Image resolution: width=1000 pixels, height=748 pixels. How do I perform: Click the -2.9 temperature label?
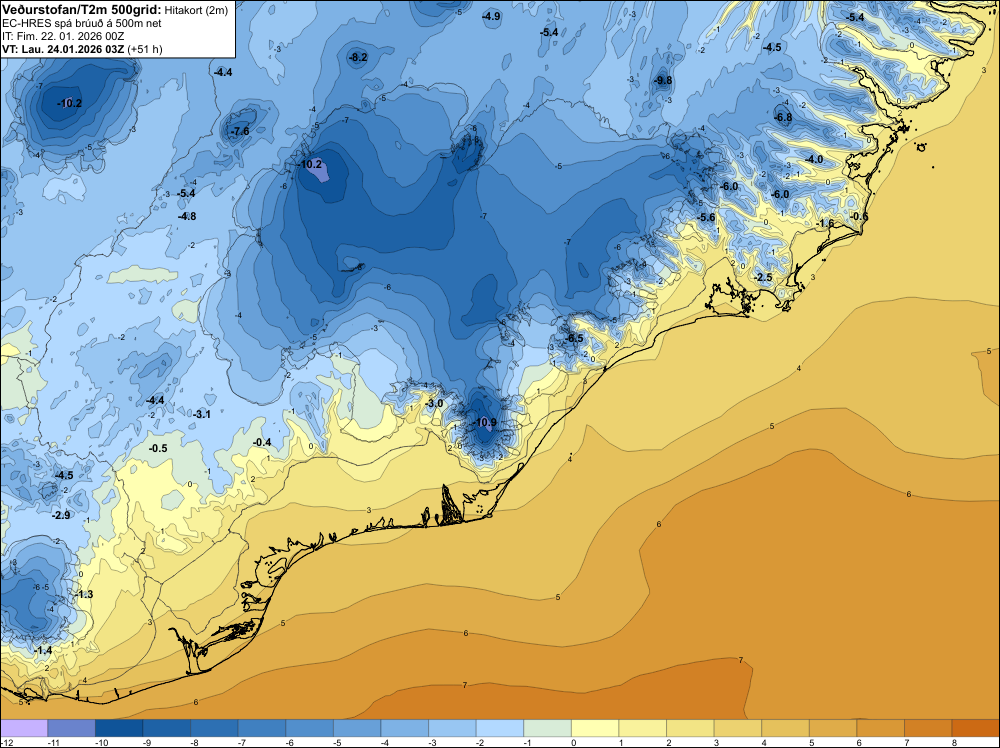(61, 515)
